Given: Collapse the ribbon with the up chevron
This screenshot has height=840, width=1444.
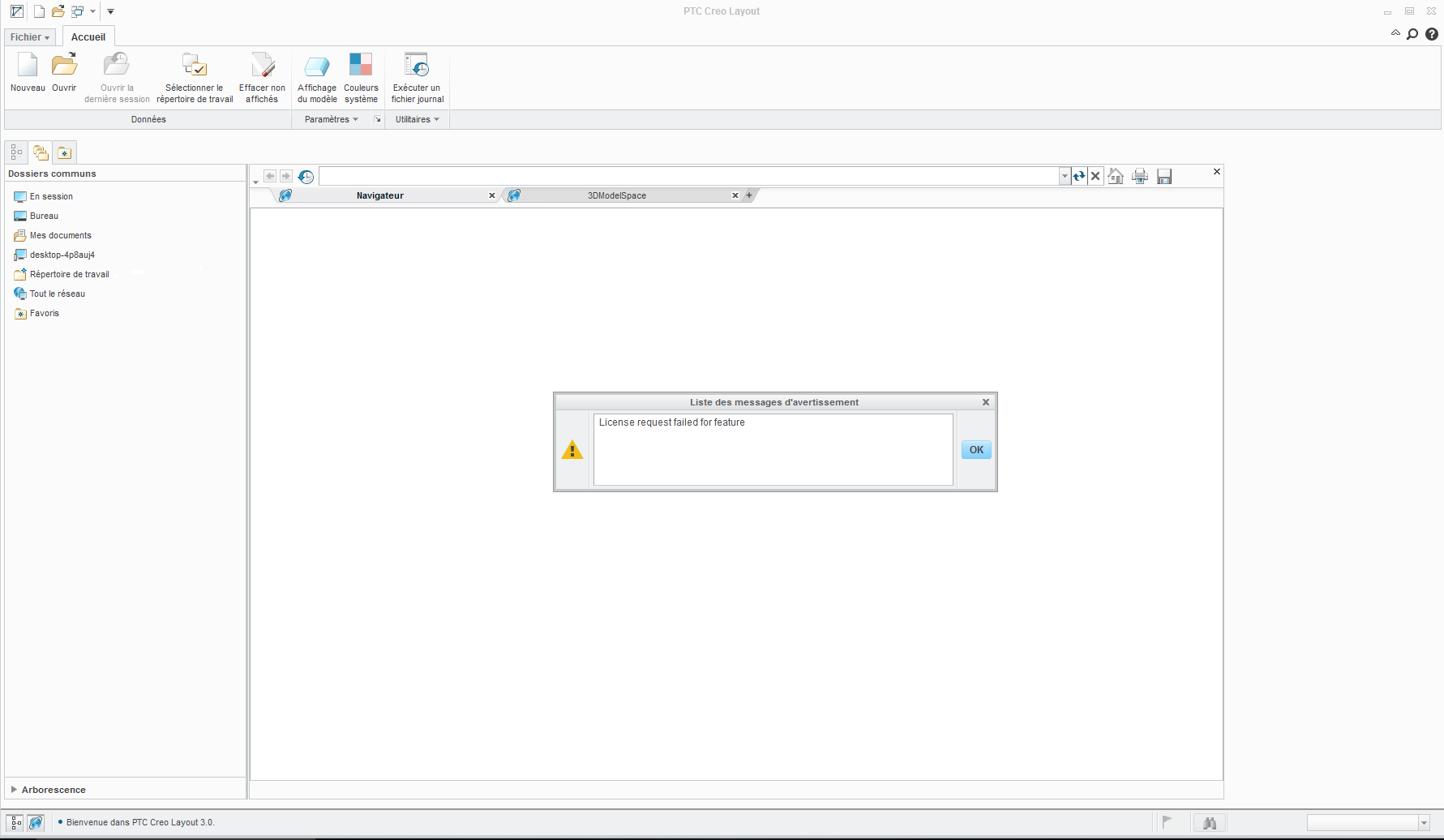Looking at the screenshot, I should pos(1395,33).
